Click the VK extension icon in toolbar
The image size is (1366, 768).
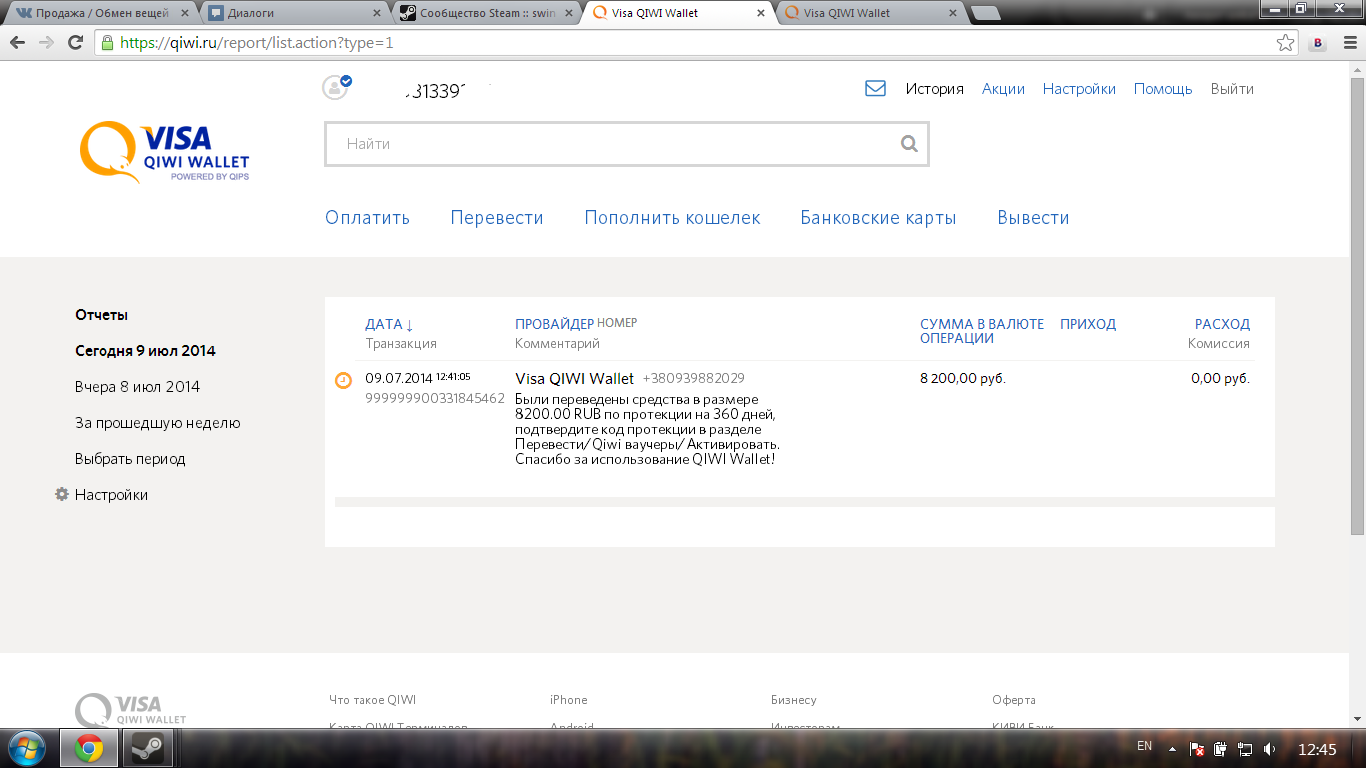pos(1318,43)
